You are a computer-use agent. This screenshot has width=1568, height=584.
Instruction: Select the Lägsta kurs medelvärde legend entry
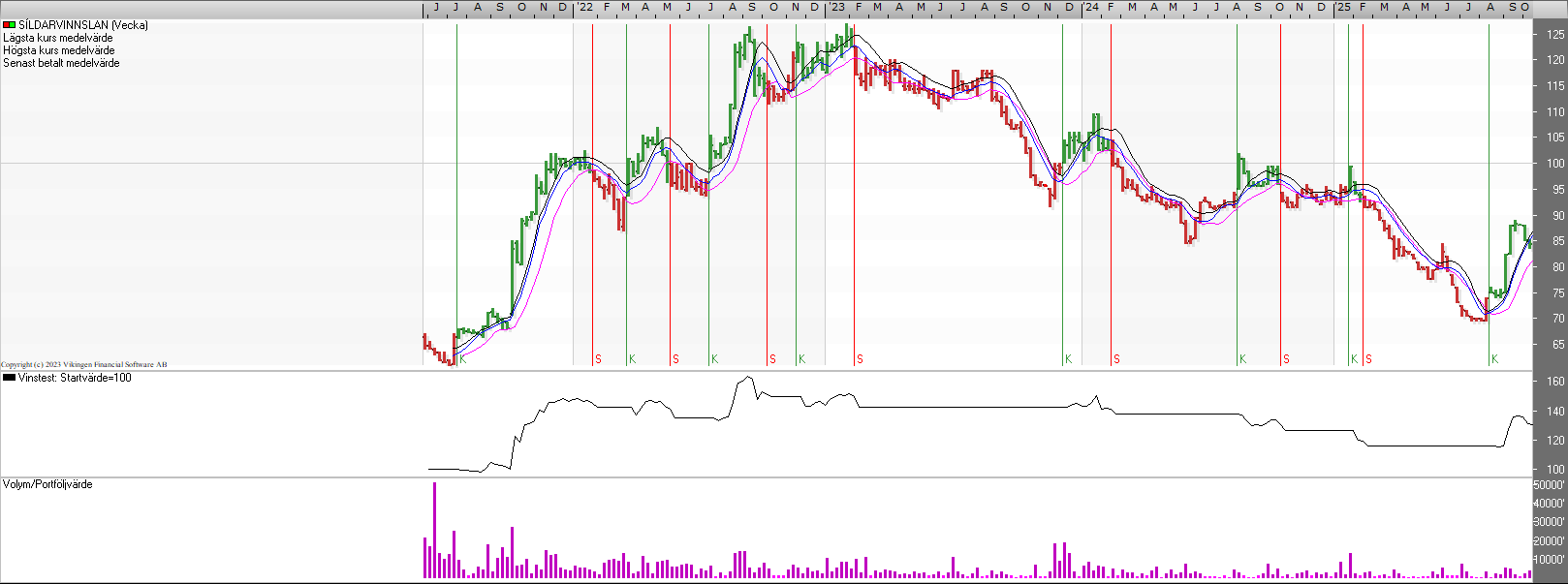58,38
